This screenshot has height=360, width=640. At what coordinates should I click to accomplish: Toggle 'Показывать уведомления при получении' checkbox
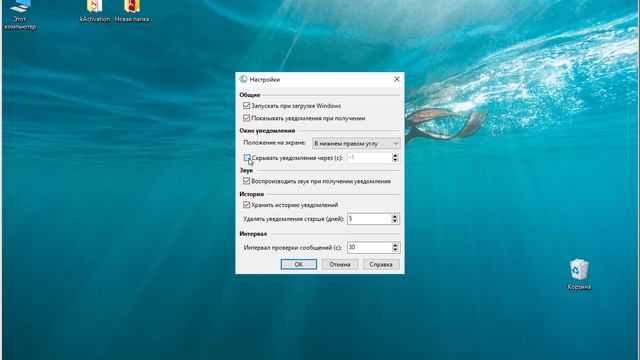click(x=247, y=118)
